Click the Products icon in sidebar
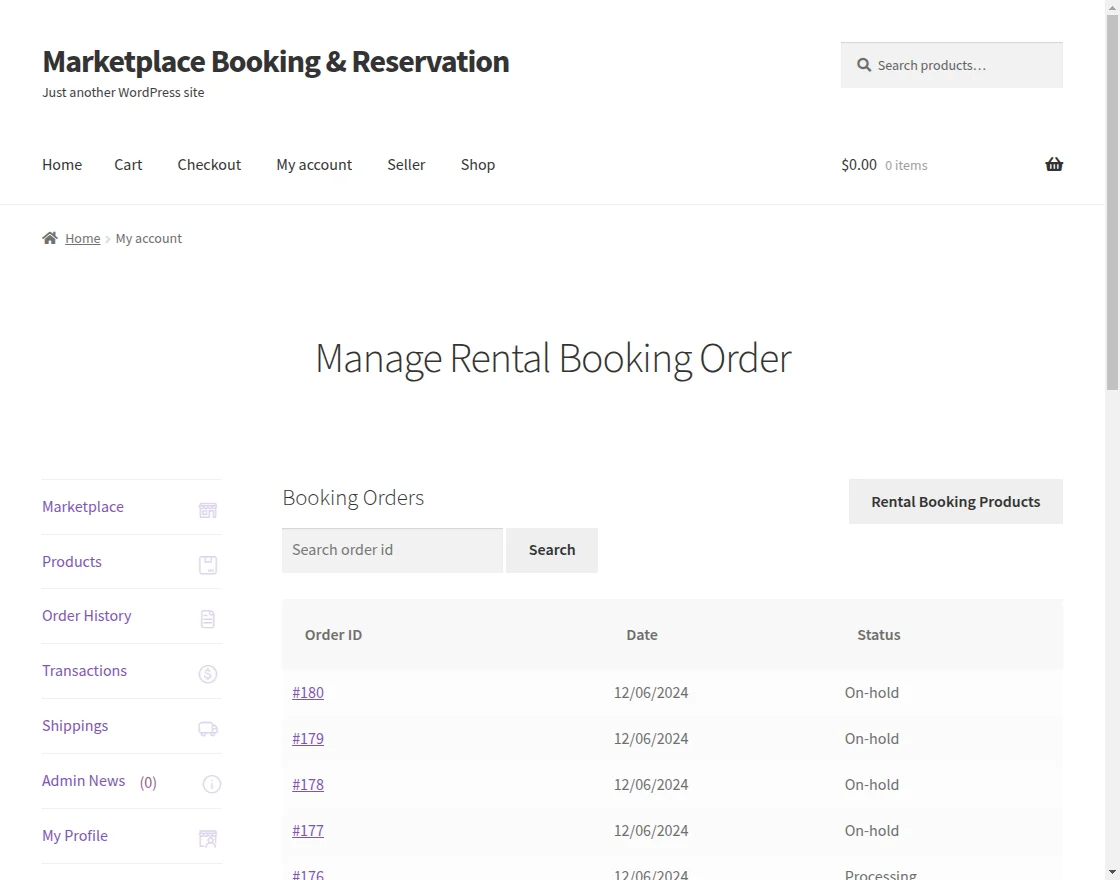1120x880 pixels. point(208,565)
